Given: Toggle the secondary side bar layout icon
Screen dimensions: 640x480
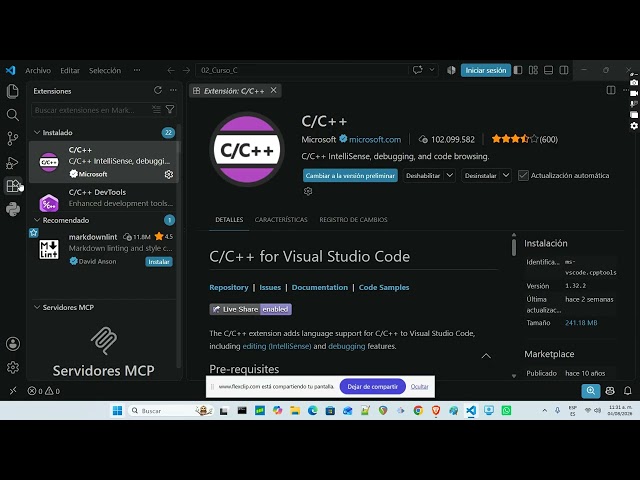Looking at the screenshot, I should coord(564,70).
